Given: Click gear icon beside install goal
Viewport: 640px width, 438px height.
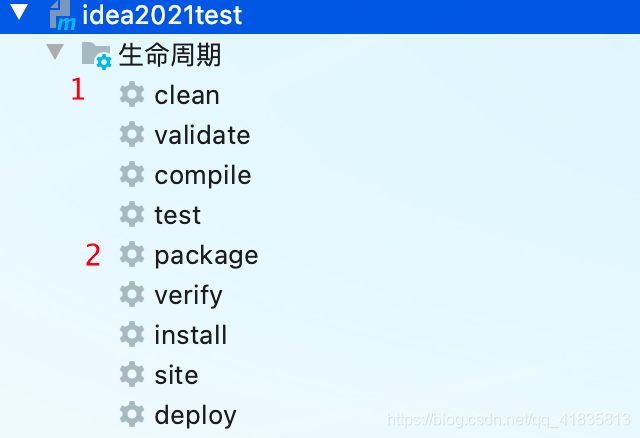Looking at the screenshot, I should click(x=132, y=335).
